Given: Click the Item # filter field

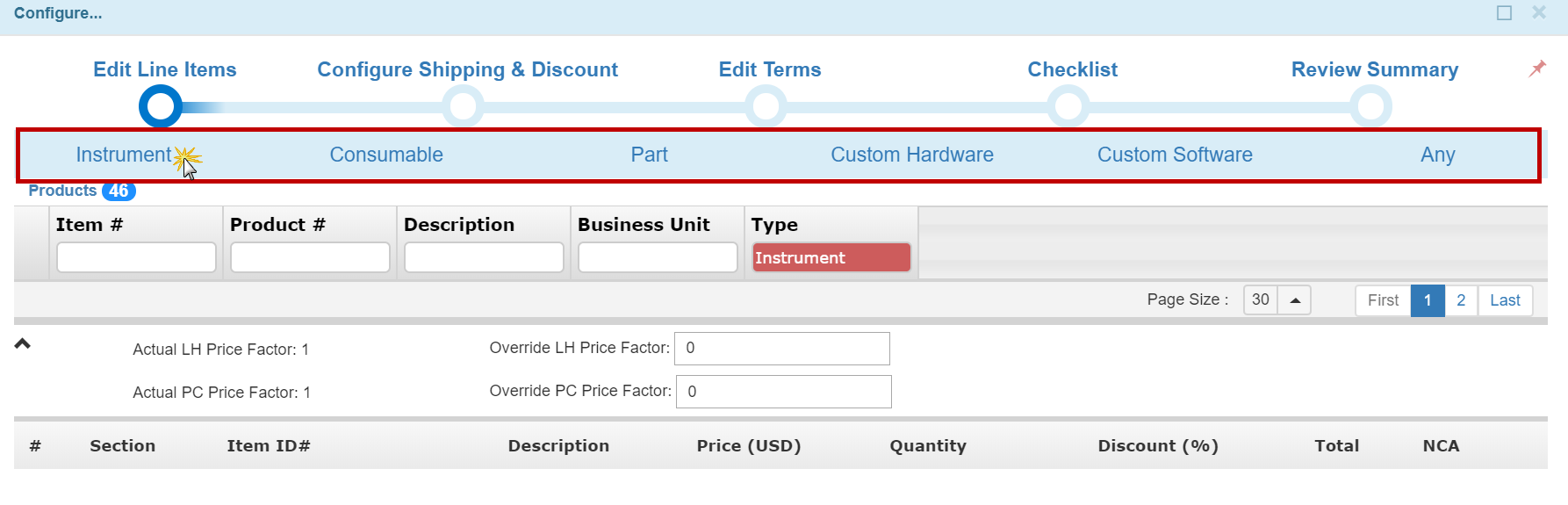Looking at the screenshot, I should [136, 257].
